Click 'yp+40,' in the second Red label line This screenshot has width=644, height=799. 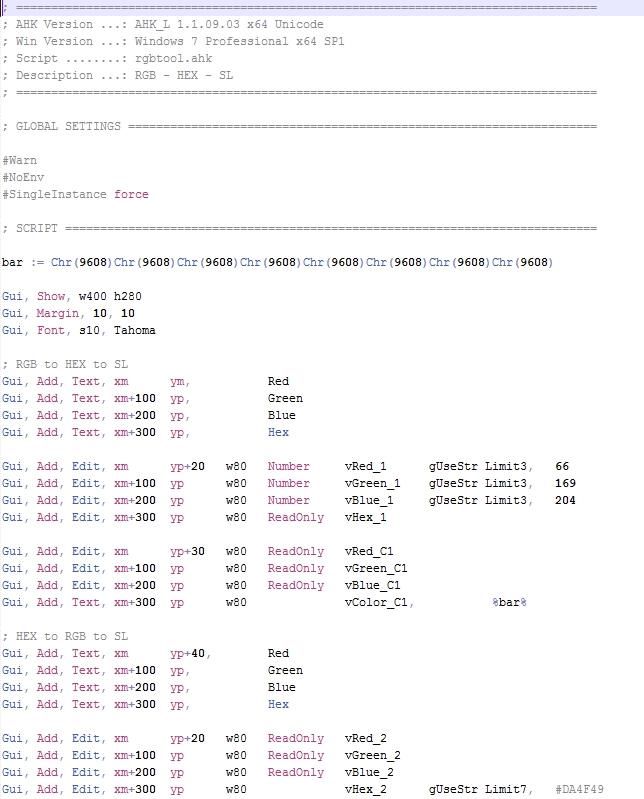click(191, 653)
